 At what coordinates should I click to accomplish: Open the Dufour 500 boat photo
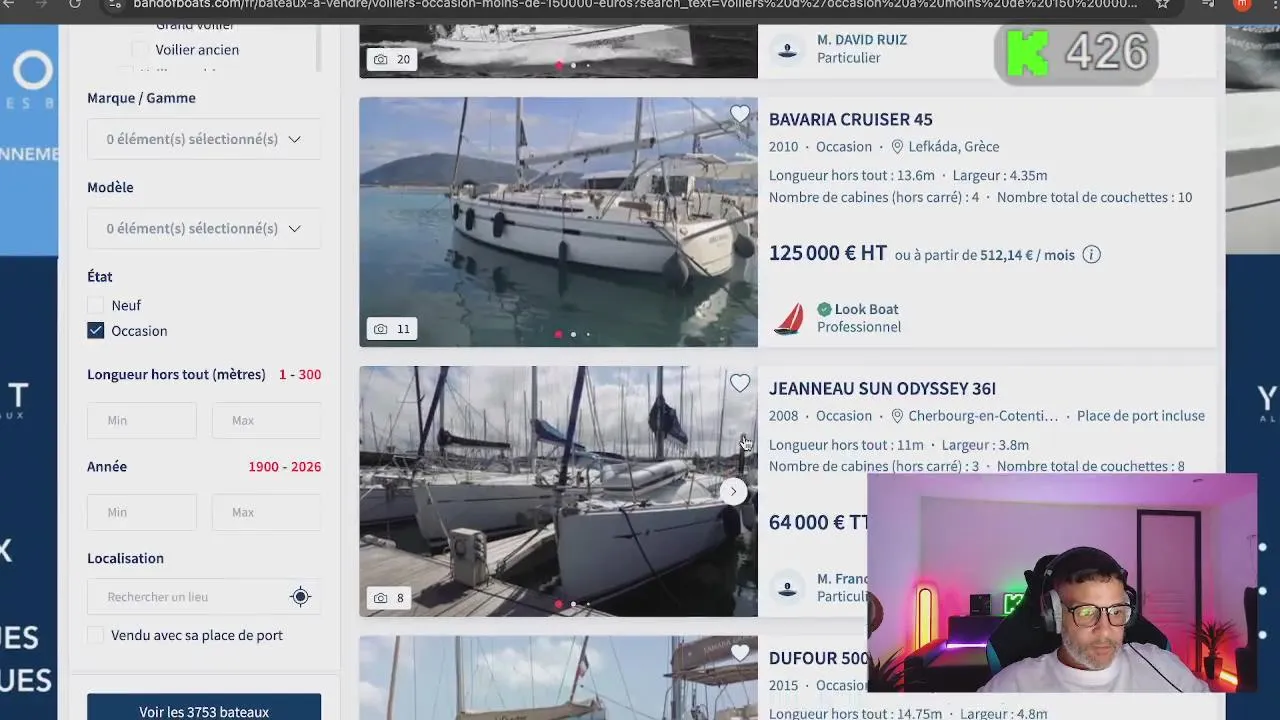point(558,678)
